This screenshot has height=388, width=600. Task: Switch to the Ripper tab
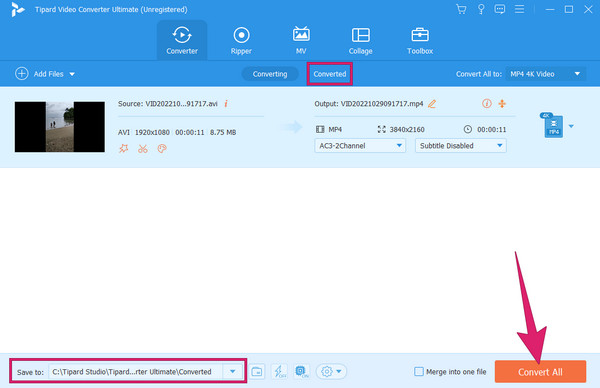click(x=241, y=40)
